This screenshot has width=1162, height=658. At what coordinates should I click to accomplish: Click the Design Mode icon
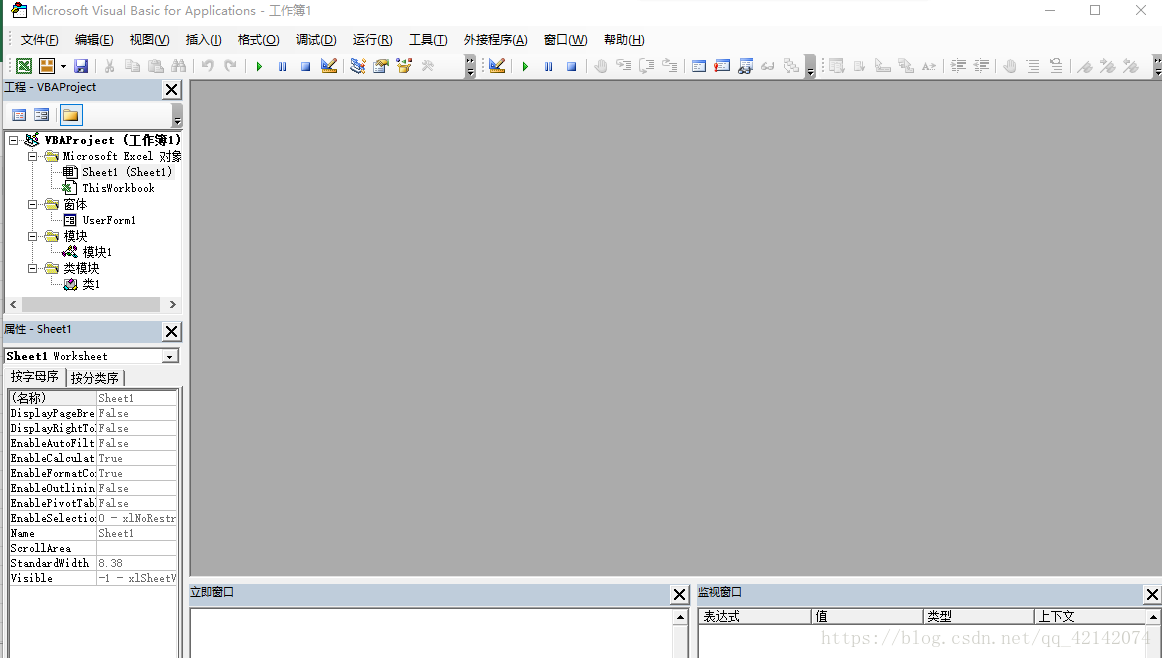coord(329,66)
